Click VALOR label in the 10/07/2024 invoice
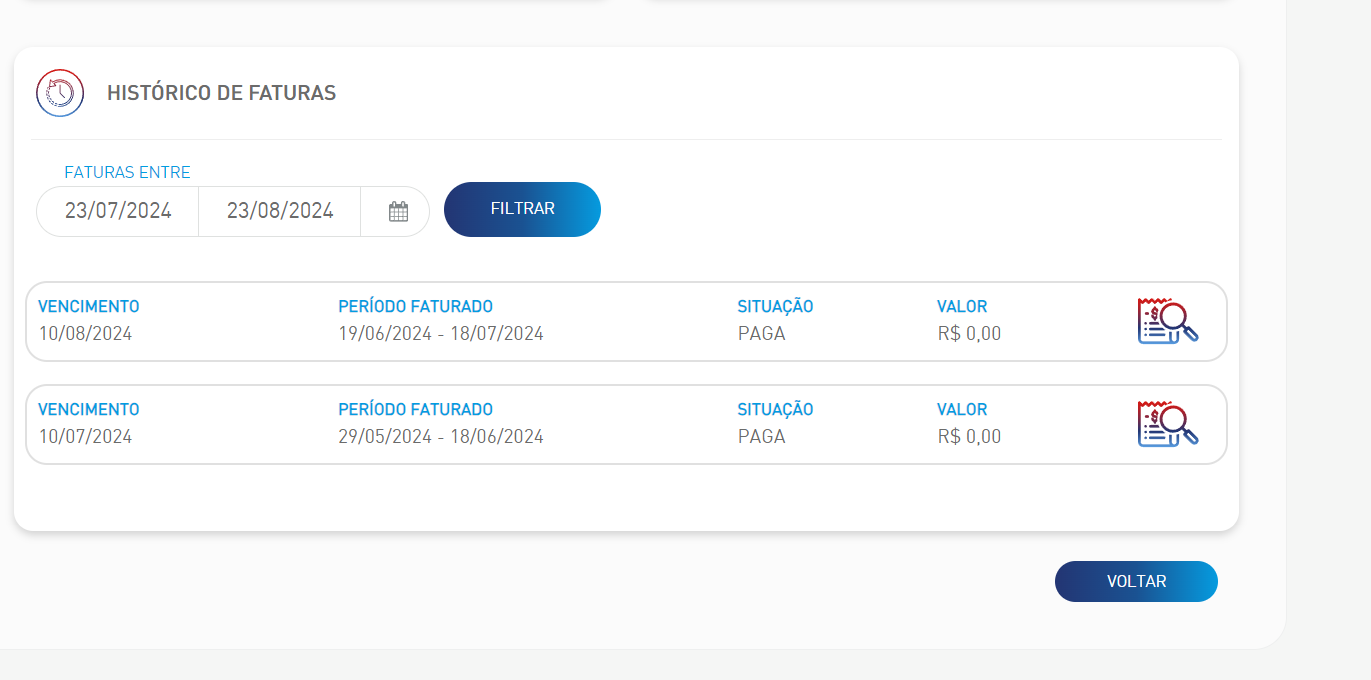Viewport: 1371px width, 680px height. pyautogui.click(x=962, y=410)
